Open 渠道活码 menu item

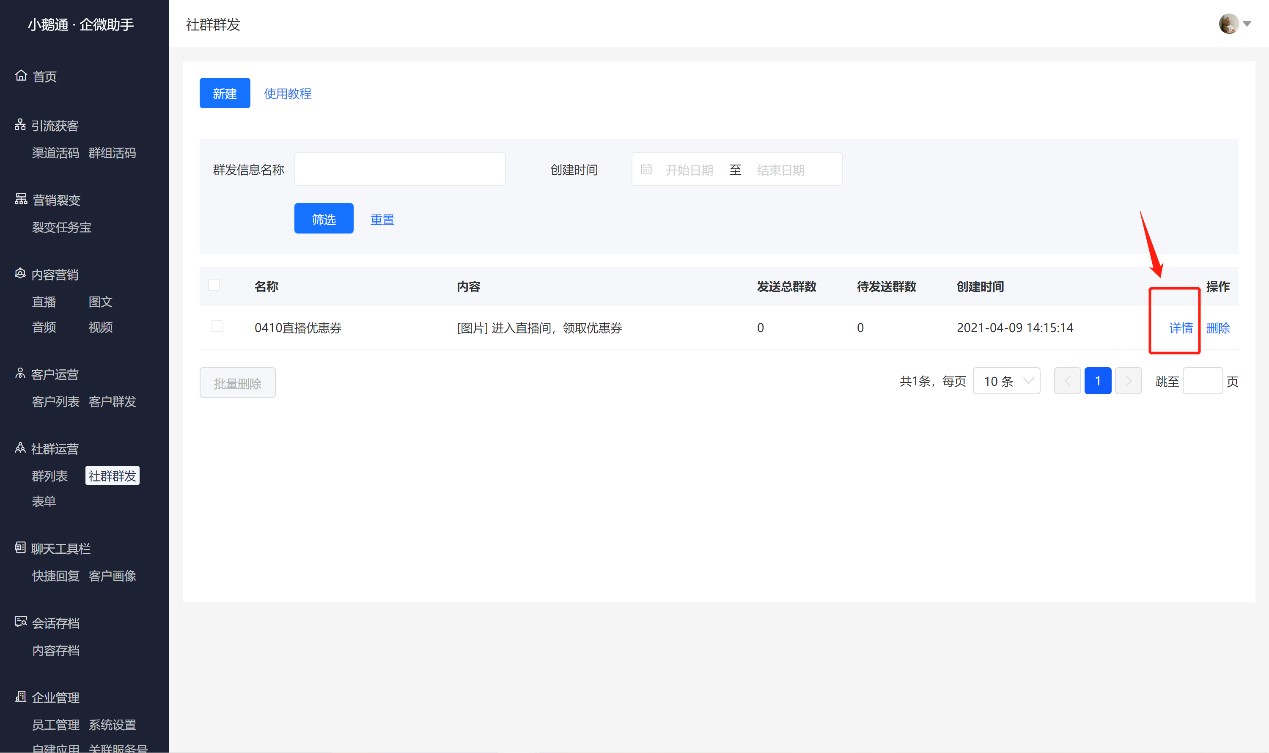pyautogui.click(x=56, y=153)
